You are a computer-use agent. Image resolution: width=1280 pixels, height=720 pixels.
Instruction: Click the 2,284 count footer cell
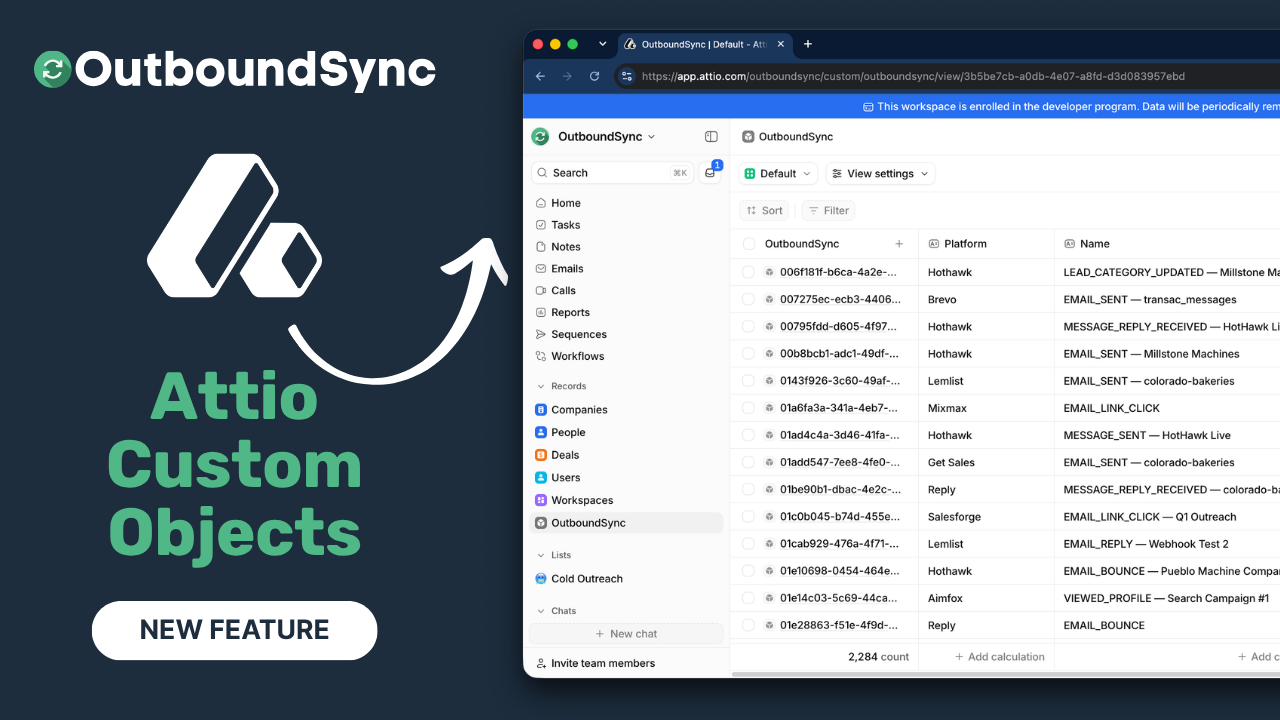tap(879, 657)
